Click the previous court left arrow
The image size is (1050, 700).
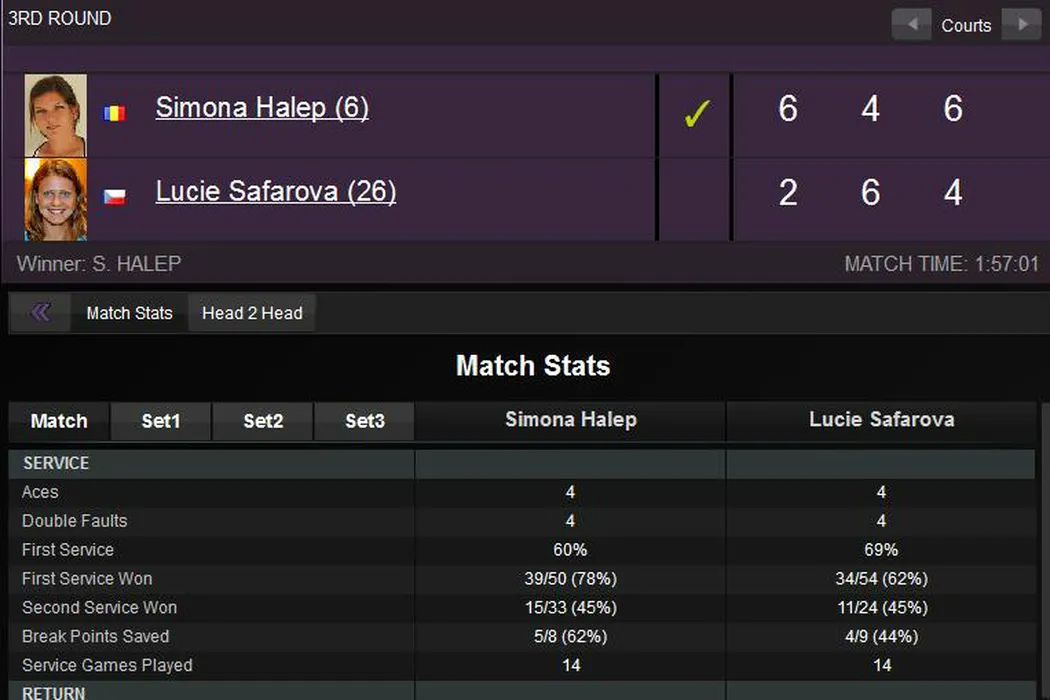tap(911, 25)
